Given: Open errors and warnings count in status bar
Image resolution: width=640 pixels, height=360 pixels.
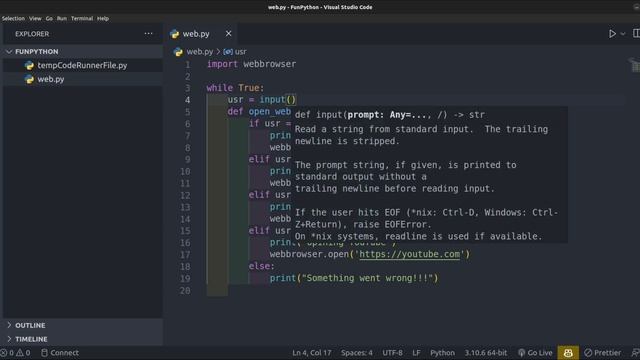Looking at the screenshot, I should coord(16,353).
